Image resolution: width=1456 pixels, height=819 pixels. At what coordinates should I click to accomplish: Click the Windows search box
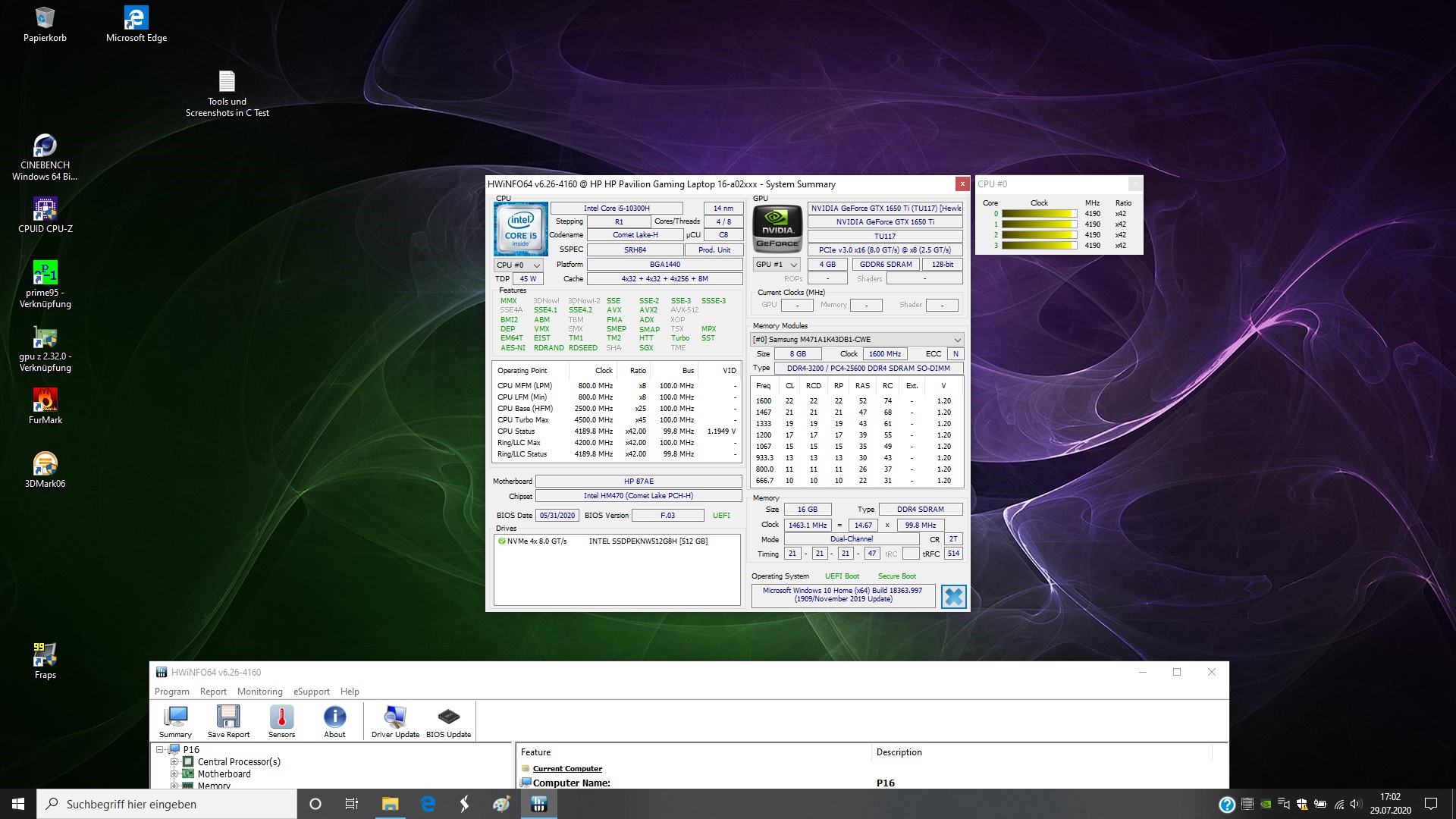tap(167, 804)
